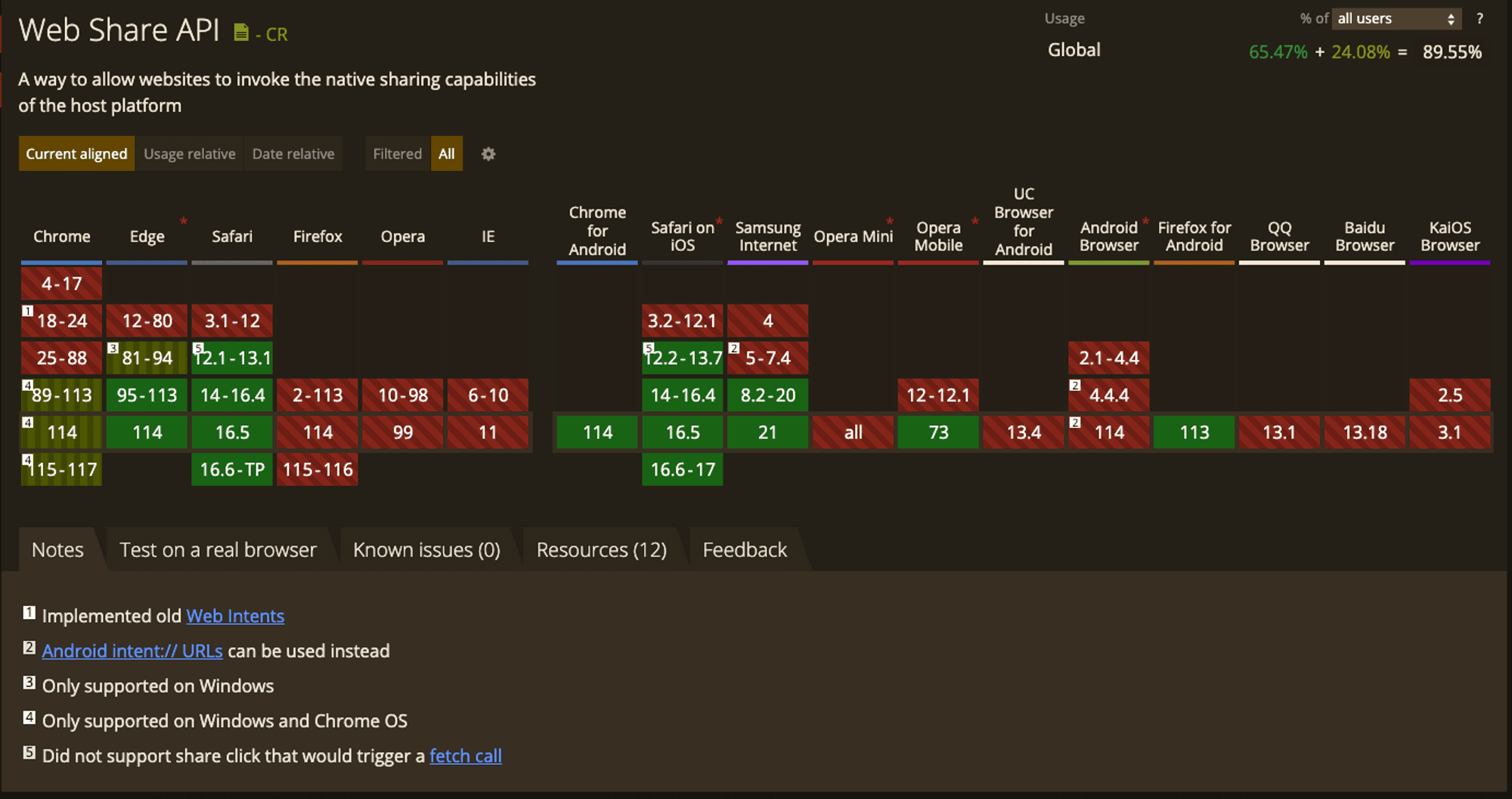Switch to Usage relative view
Viewport: 1512px width, 799px height.
pos(190,153)
